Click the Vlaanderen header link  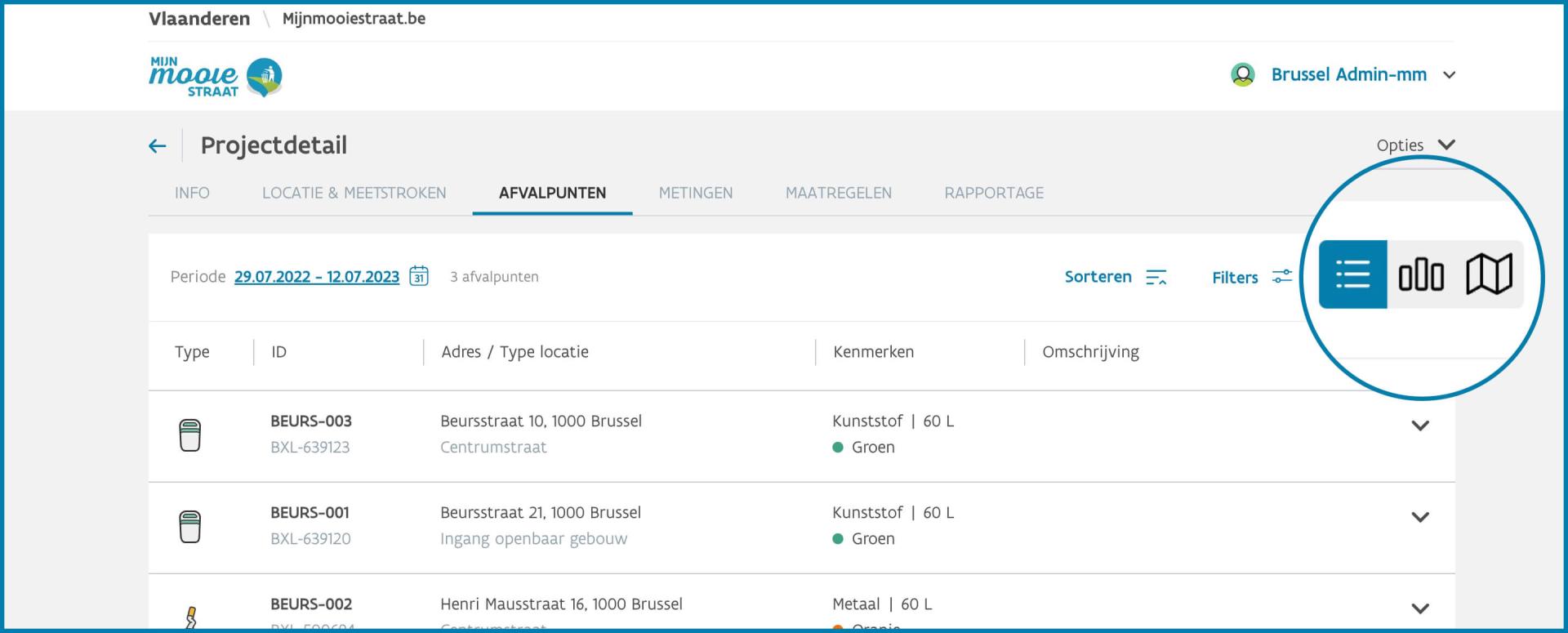[x=199, y=19]
